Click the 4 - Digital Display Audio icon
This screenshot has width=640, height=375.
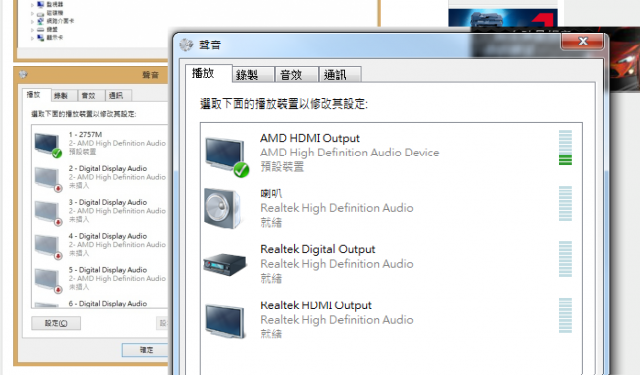pyautogui.click(x=48, y=246)
